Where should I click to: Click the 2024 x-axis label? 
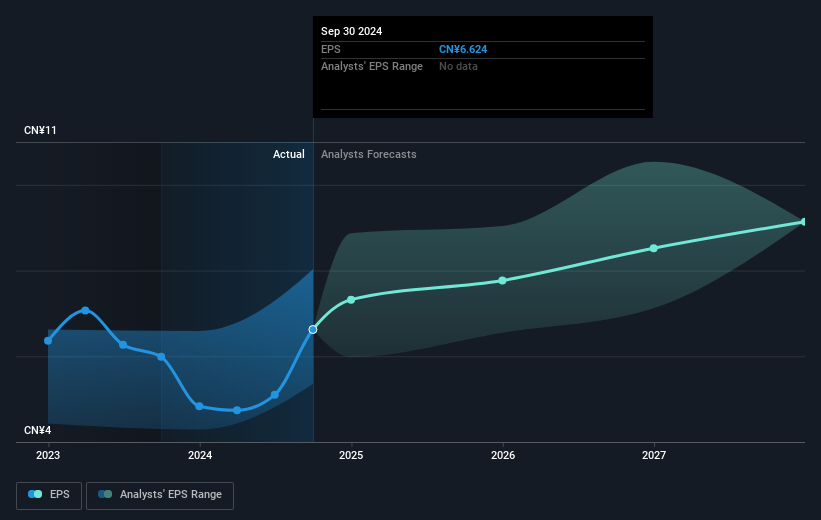(199, 455)
